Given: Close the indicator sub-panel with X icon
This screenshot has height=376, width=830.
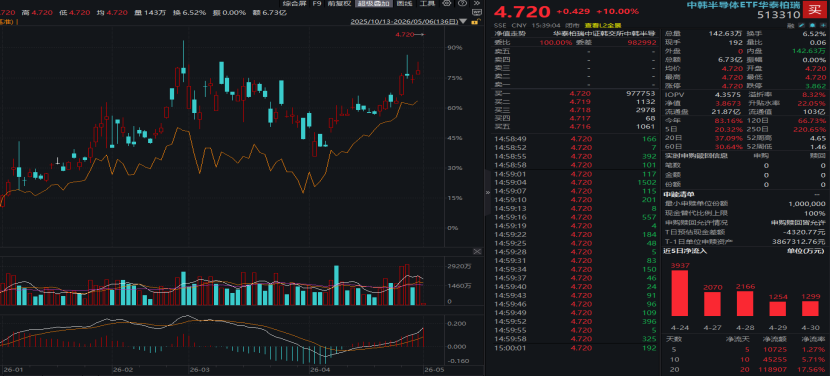Looking at the screenshot, I should point(477,252).
